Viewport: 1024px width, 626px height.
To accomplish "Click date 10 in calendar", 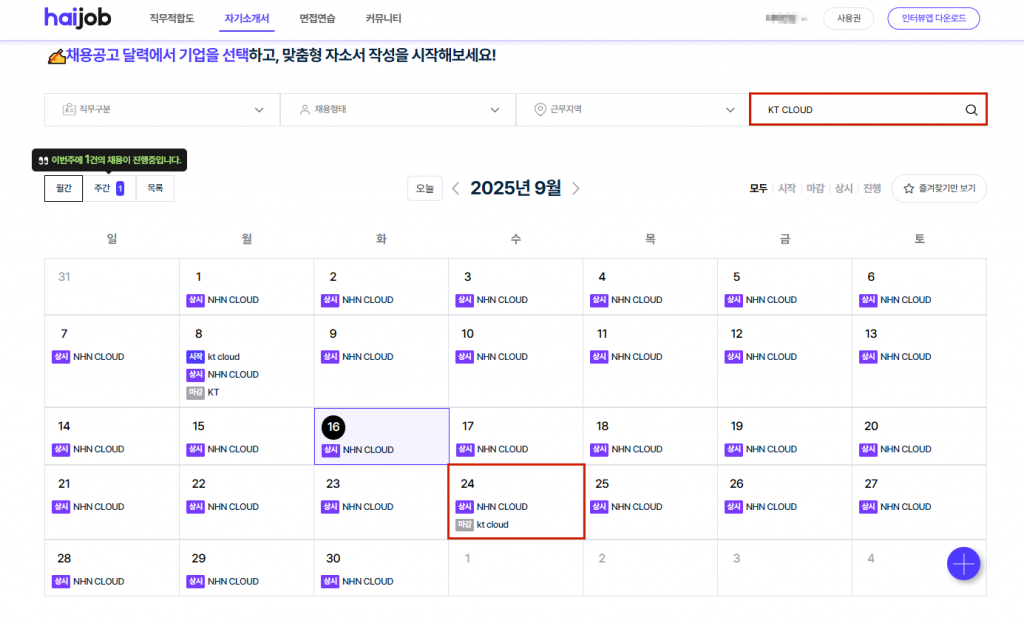I will click(x=468, y=334).
